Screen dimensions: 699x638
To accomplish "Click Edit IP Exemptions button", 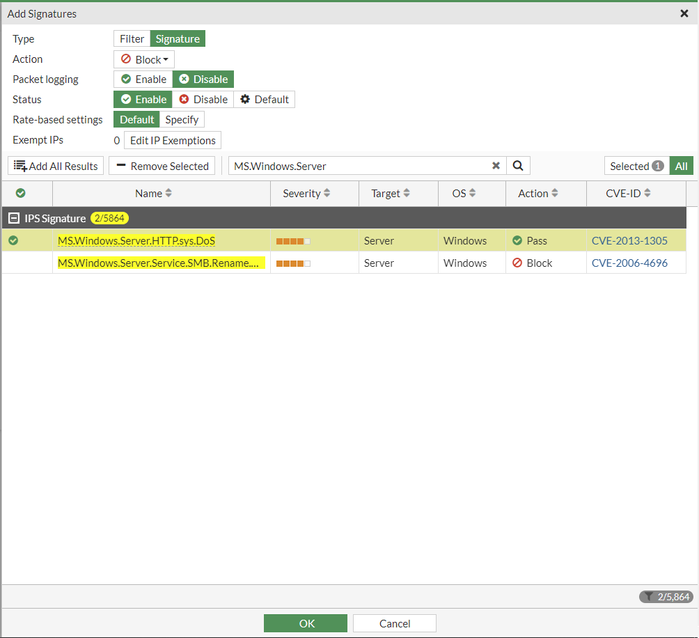I will [173, 140].
